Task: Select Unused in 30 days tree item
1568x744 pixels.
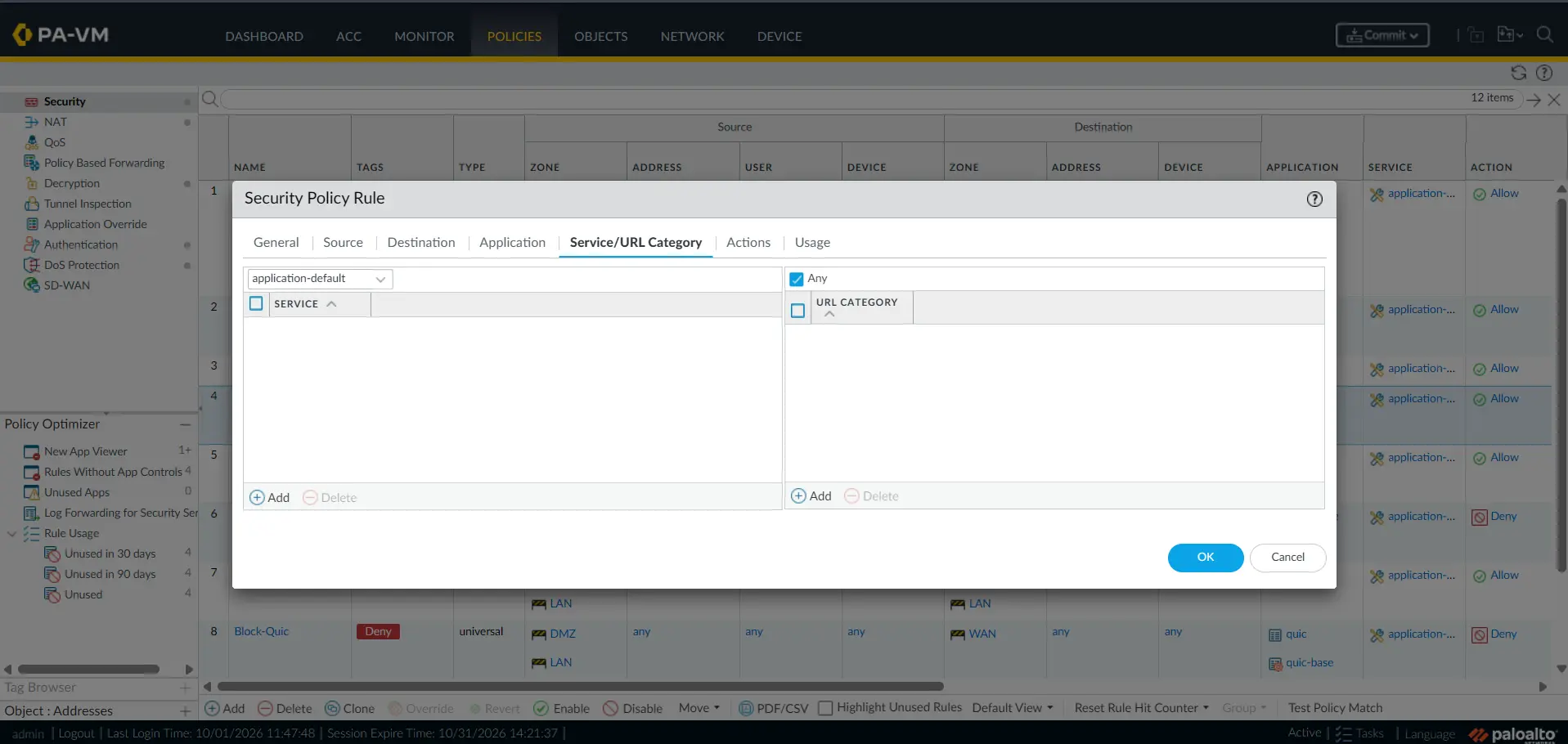Action: pos(110,554)
